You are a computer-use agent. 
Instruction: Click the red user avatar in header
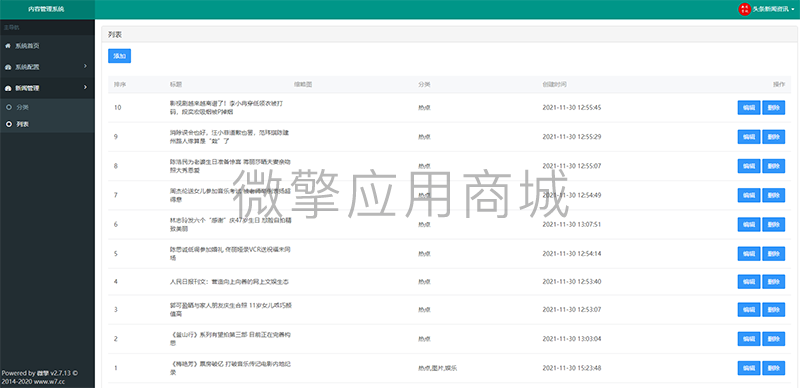744,9
